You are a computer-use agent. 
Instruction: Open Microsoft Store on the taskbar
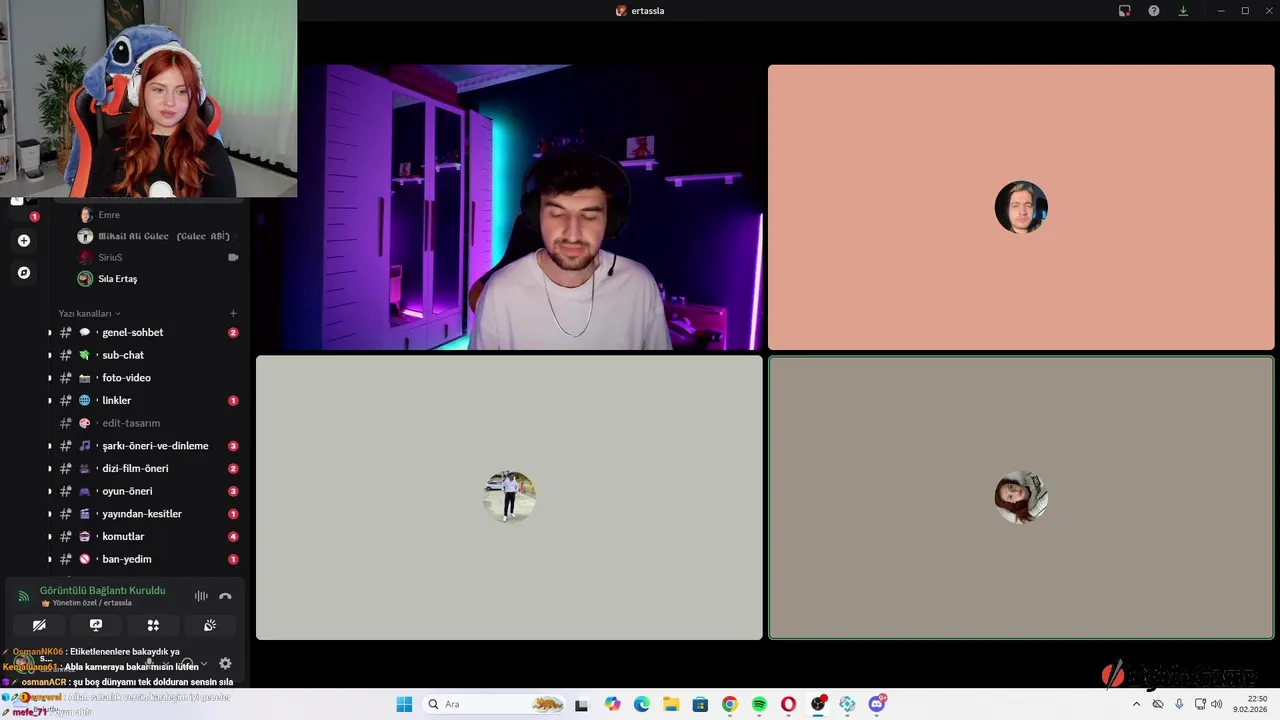pyautogui.click(x=700, y=704)
